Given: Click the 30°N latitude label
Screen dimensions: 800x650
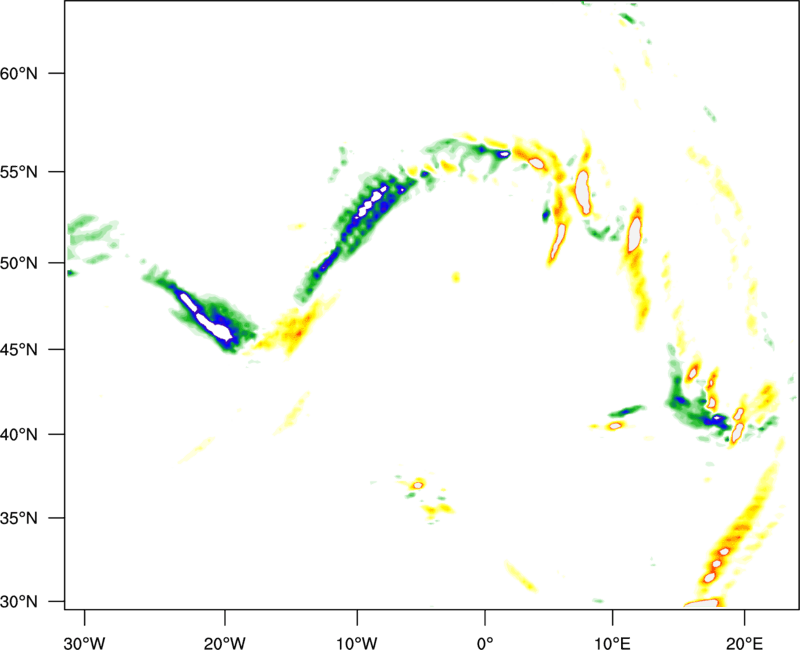Looking at the screenshot, I should [19, 602].
